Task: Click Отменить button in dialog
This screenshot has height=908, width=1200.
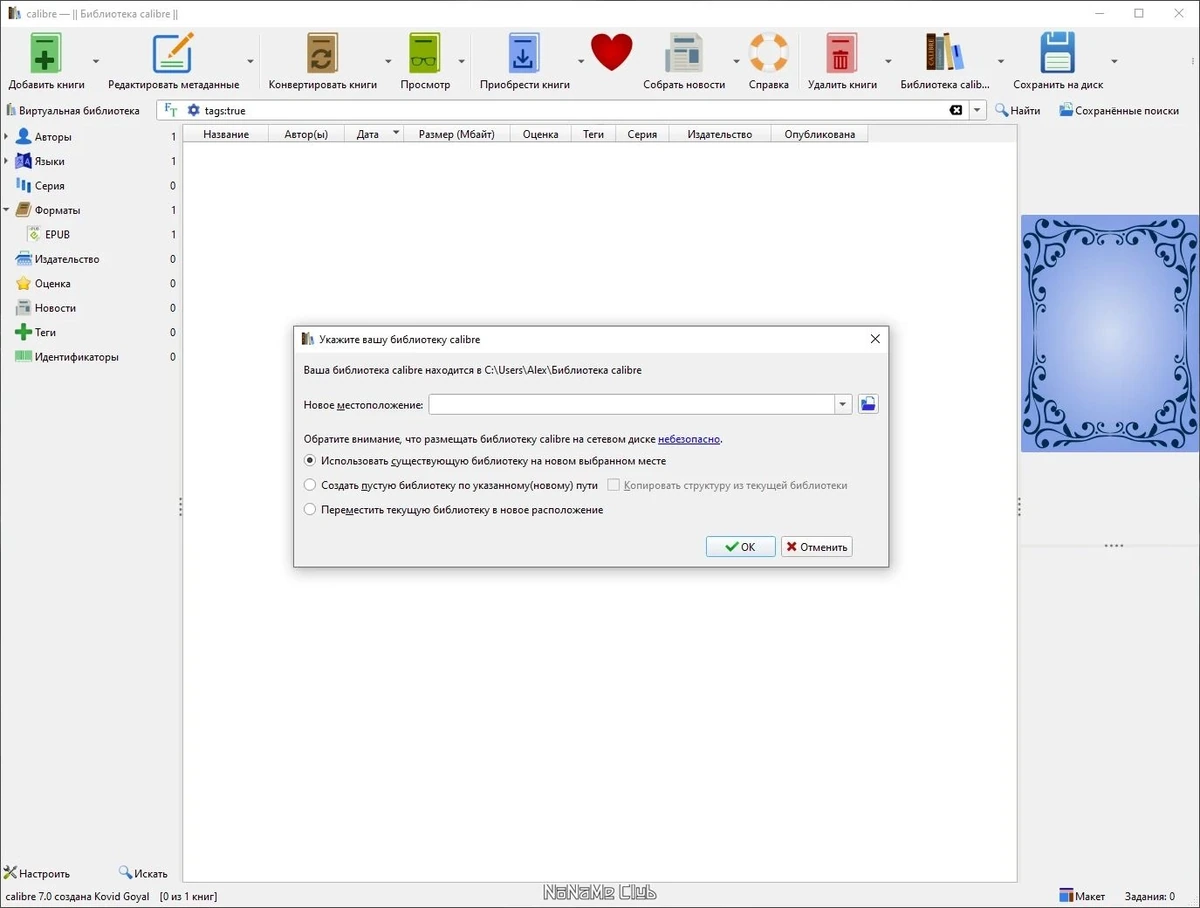Action: (x=816, y=547)
